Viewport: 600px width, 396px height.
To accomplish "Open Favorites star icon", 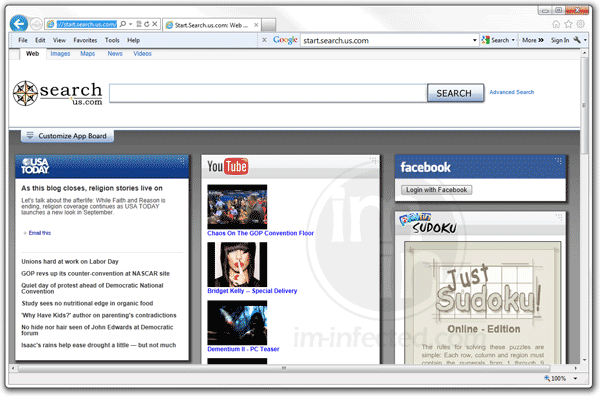I will (x=568, y=24).
